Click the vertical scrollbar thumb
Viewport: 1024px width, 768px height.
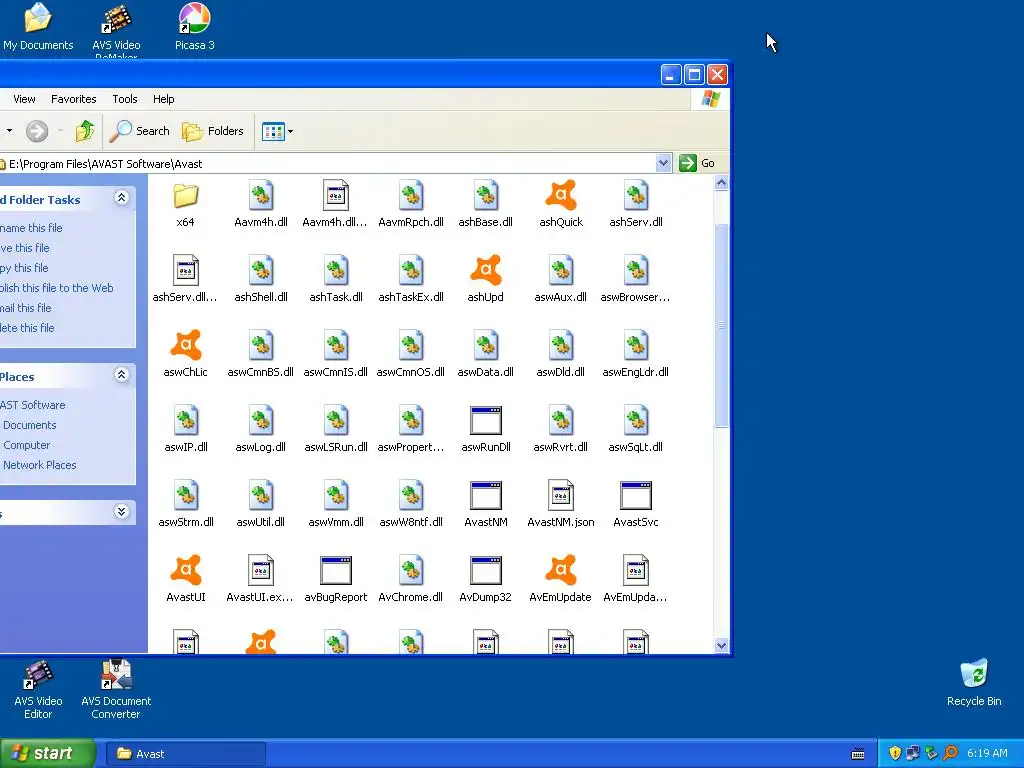pos(721,325)
